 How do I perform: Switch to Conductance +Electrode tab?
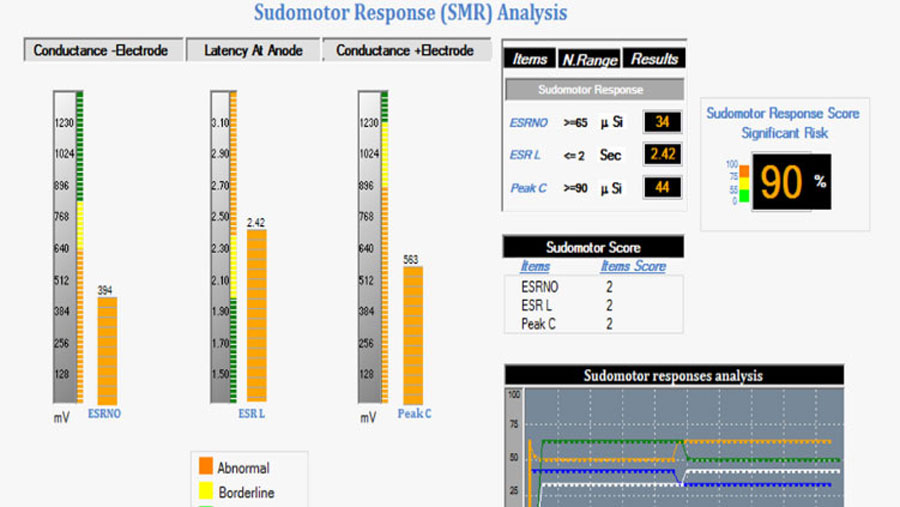pyautogui.click(x=406, y=51)
